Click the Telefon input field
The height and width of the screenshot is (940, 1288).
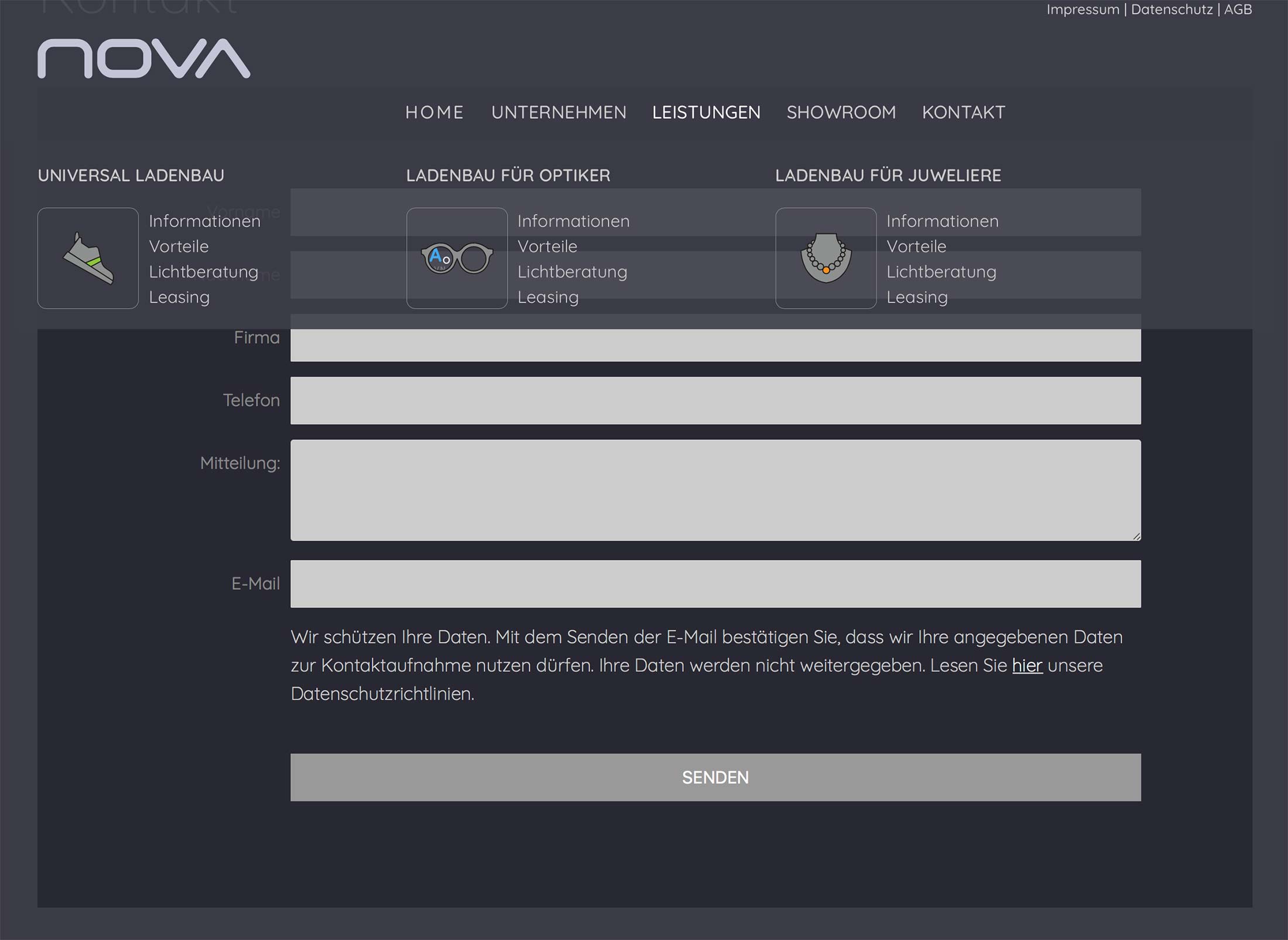(x=715, y=400)
